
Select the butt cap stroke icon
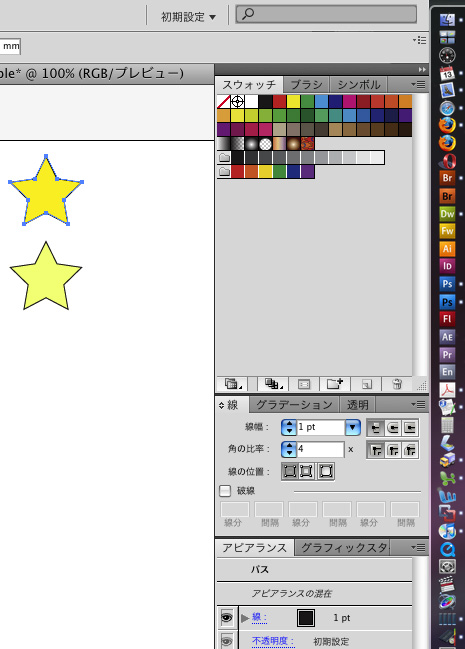point(376,428)
